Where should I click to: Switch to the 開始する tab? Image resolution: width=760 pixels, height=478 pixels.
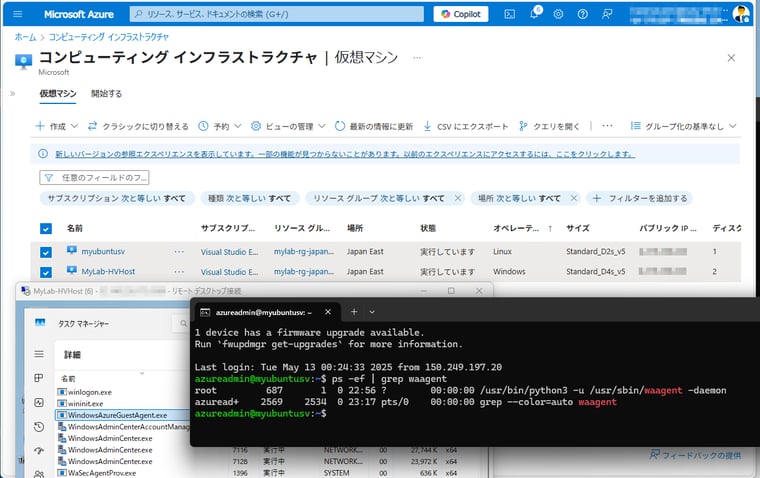point(107,94)
